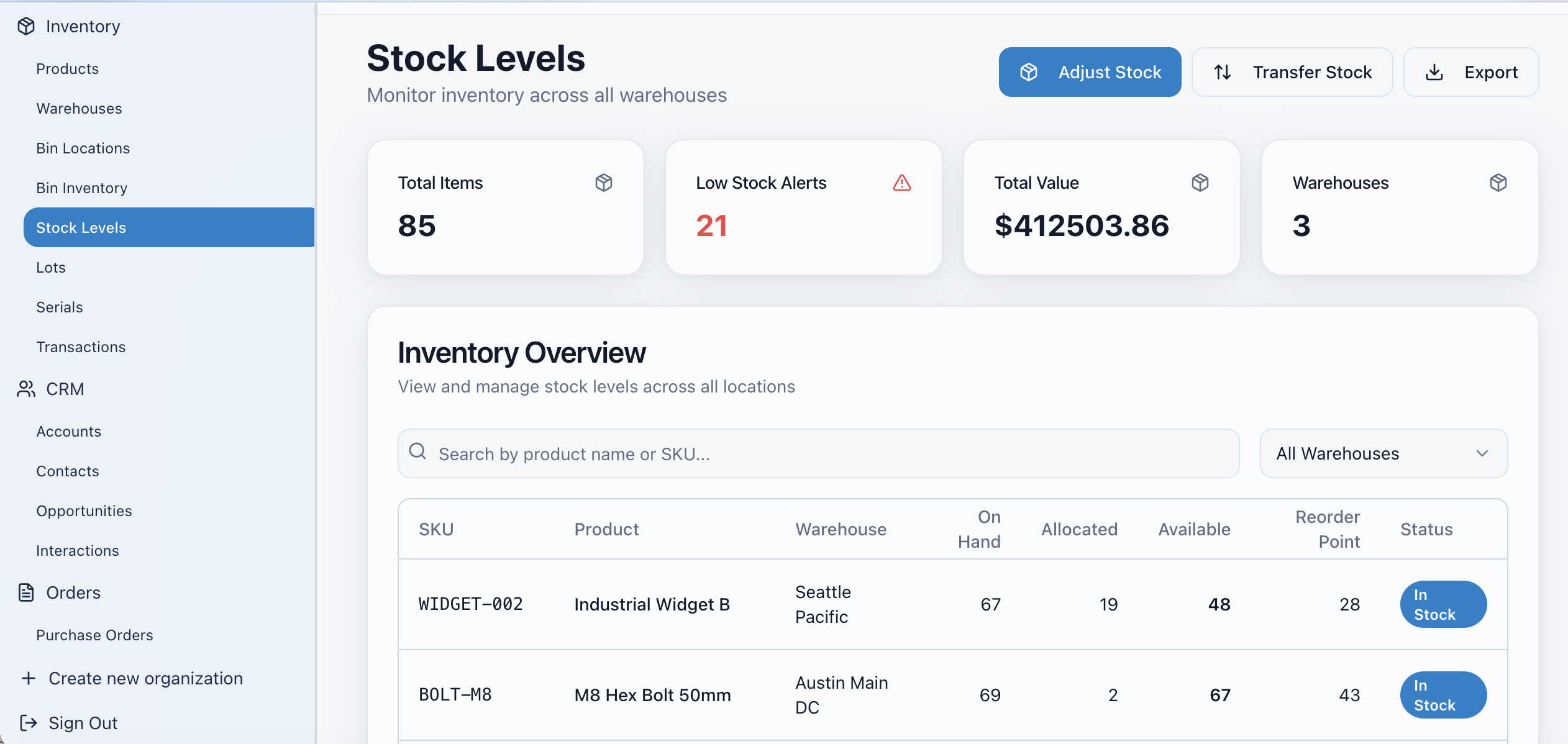Click SKU cell BOLT-M8
The height and width of the screenshot is (744, 1568).
pos(455,695)
